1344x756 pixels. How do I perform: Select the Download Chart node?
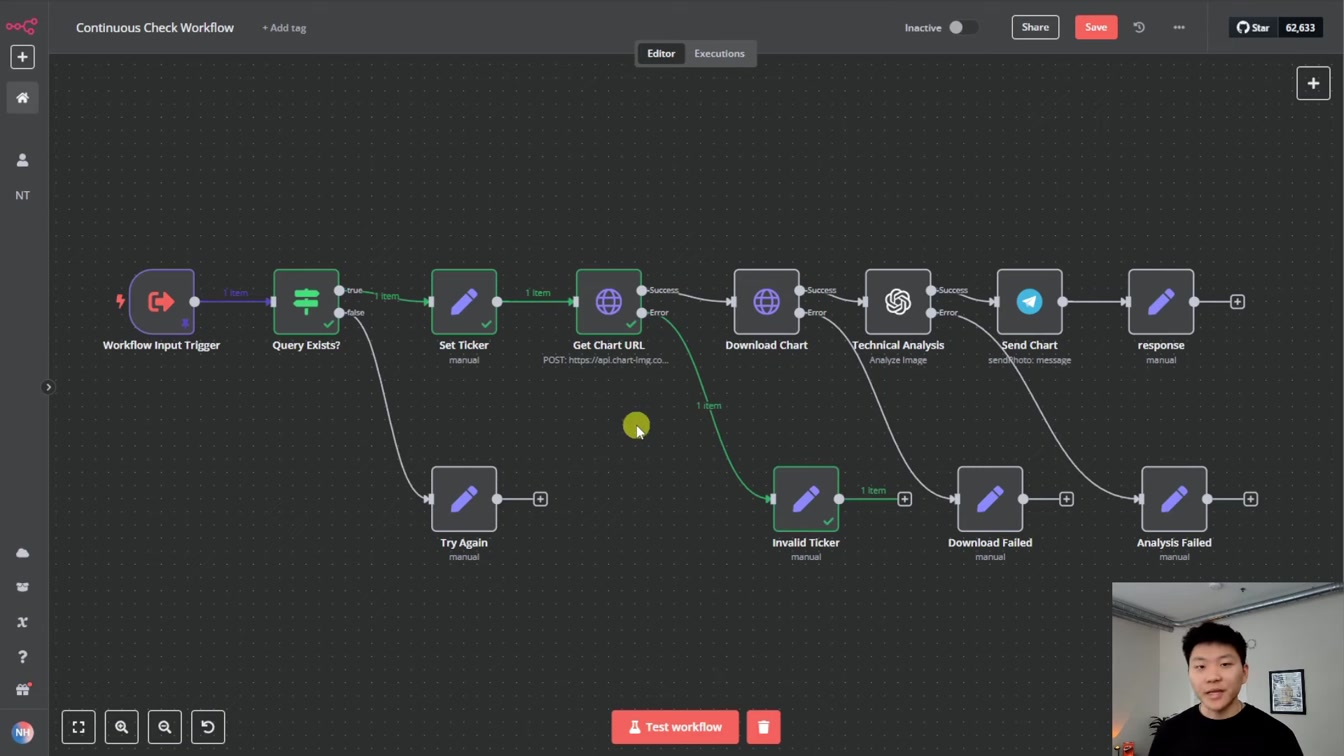[766, 301]
